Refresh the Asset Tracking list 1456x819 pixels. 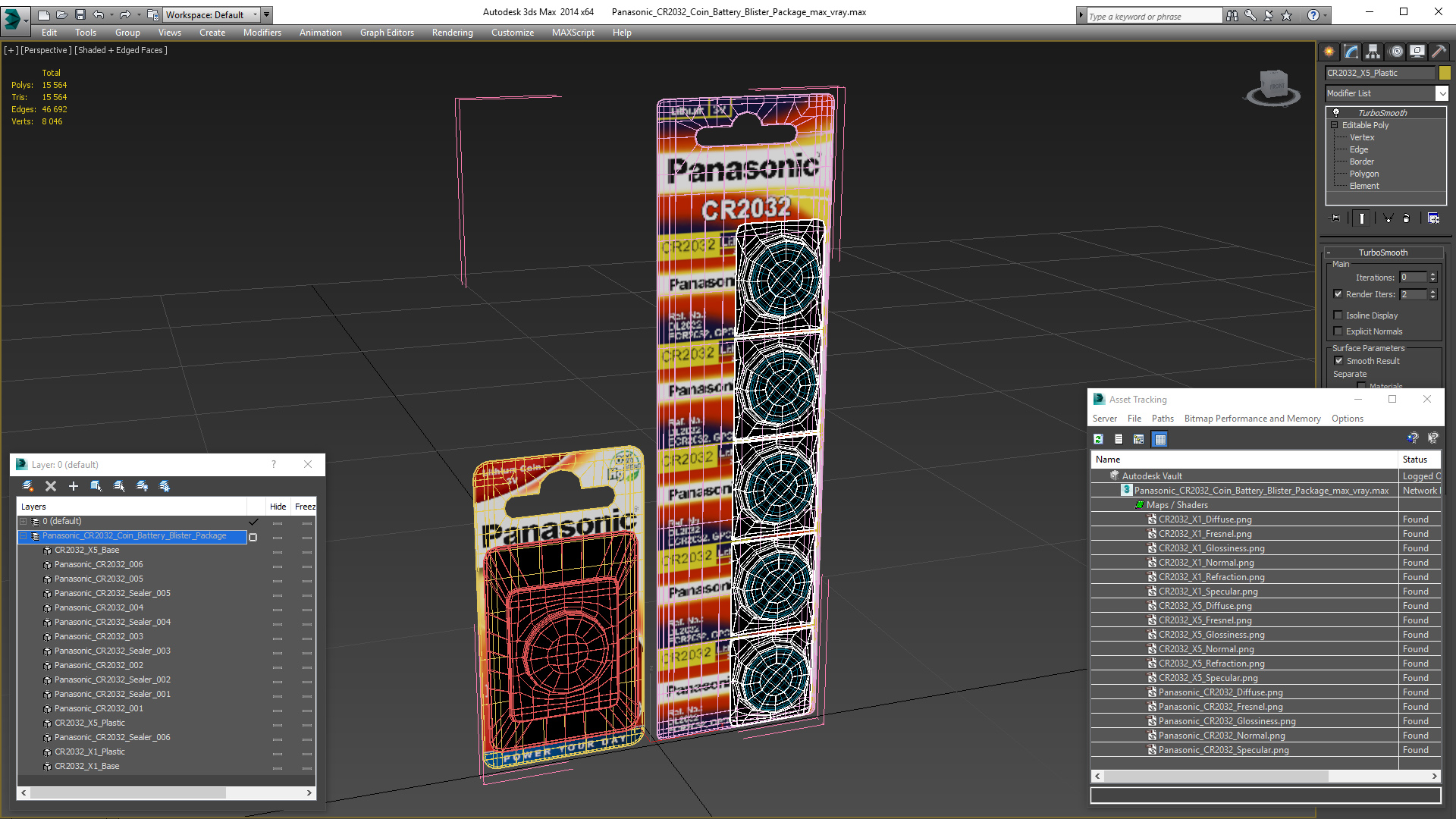click(1098, 439)
